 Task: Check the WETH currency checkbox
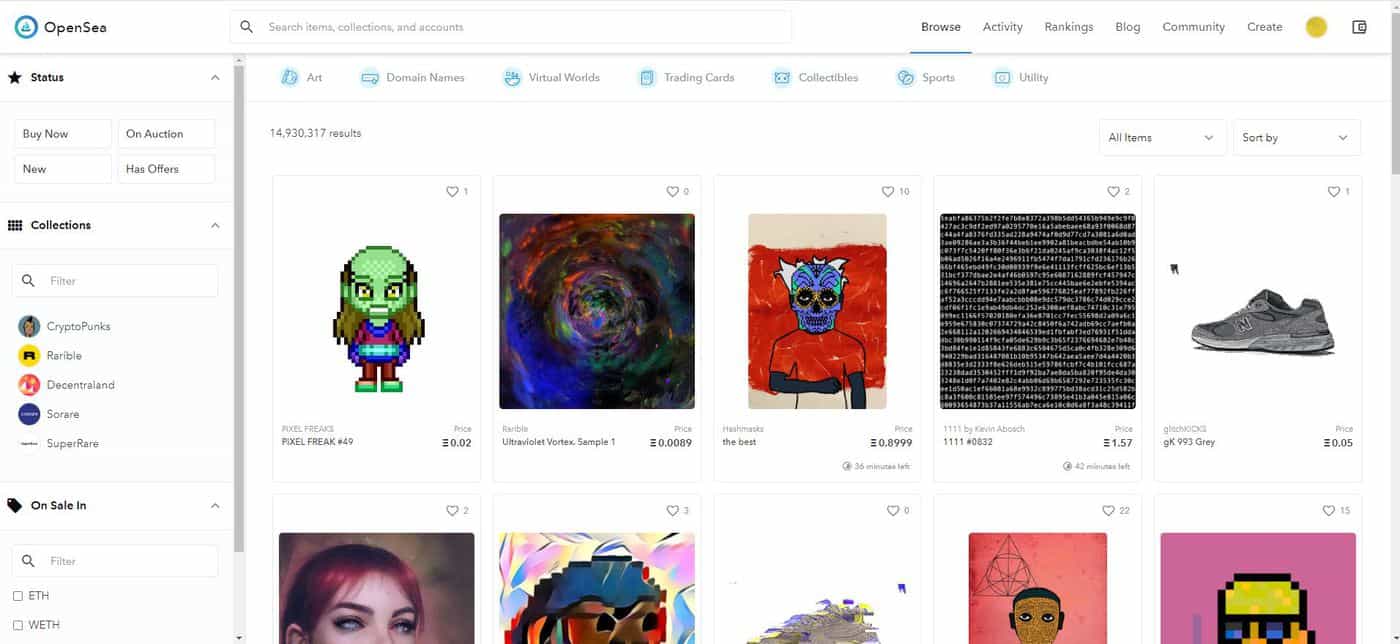coord(18,625)
